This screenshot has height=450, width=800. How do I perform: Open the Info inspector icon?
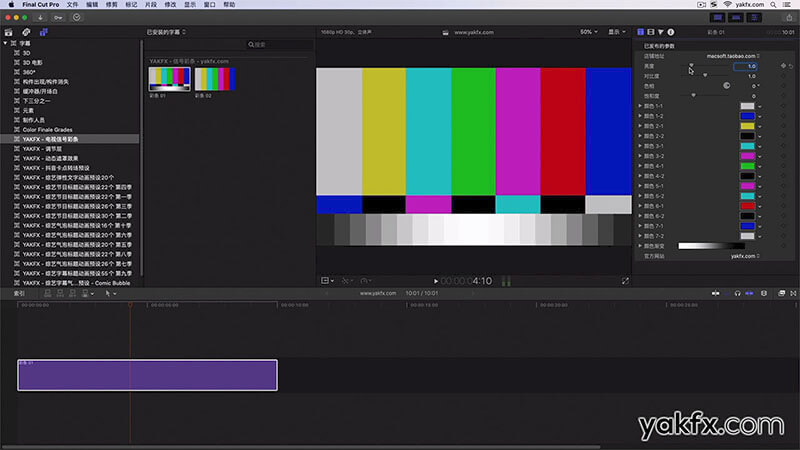(x=671, y=32)
